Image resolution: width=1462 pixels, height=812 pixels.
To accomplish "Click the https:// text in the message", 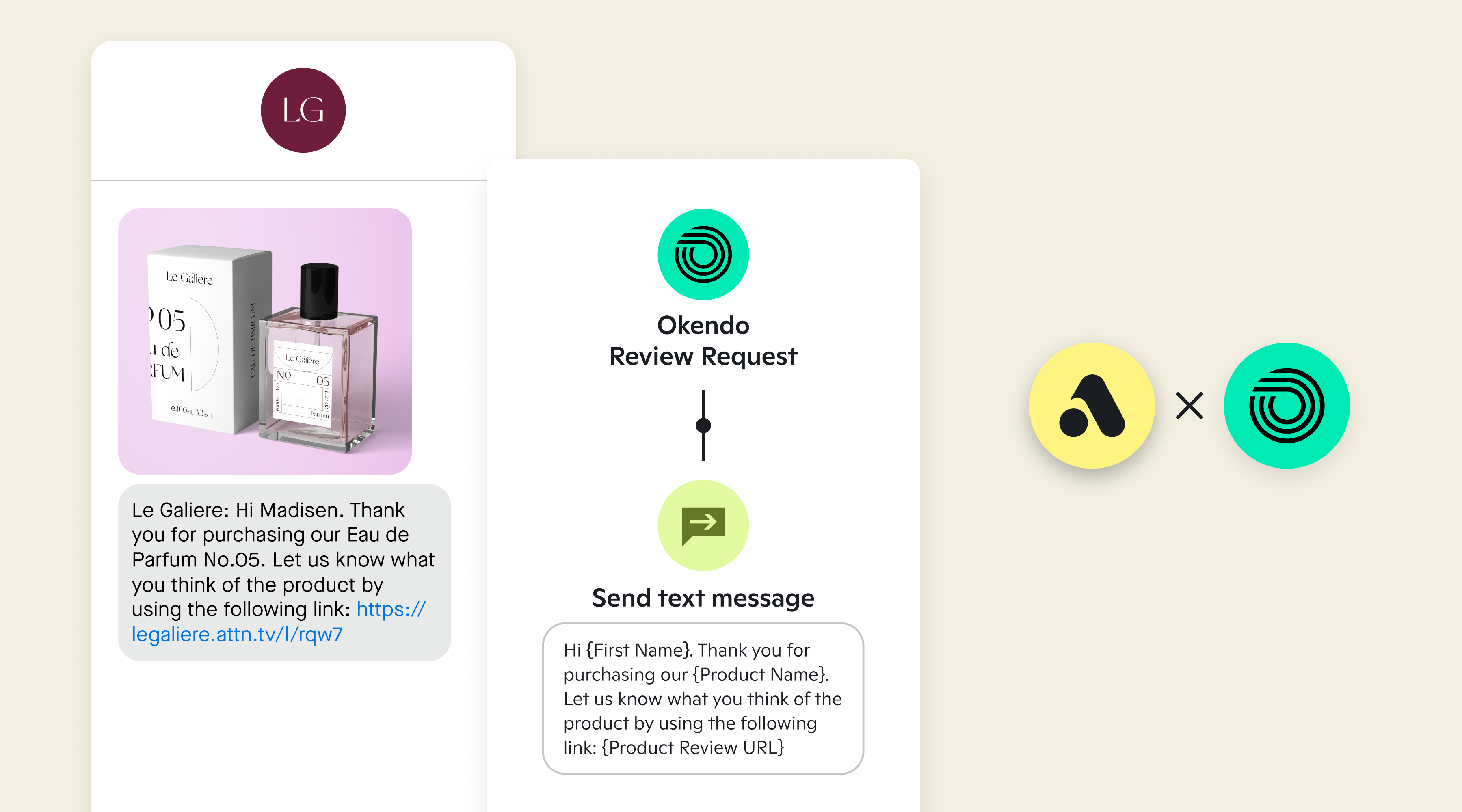I will (x=391, y=609).
